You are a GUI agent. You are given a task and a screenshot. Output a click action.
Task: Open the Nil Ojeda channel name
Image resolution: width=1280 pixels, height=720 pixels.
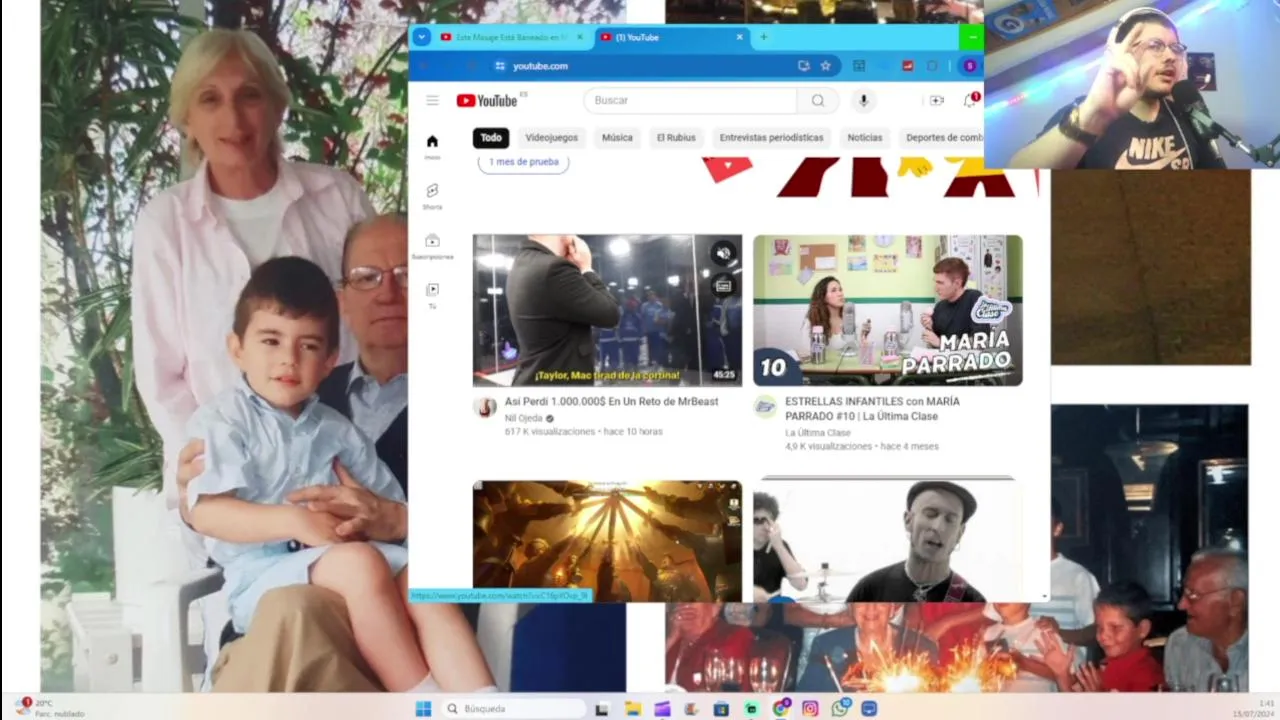click(524, 418)
